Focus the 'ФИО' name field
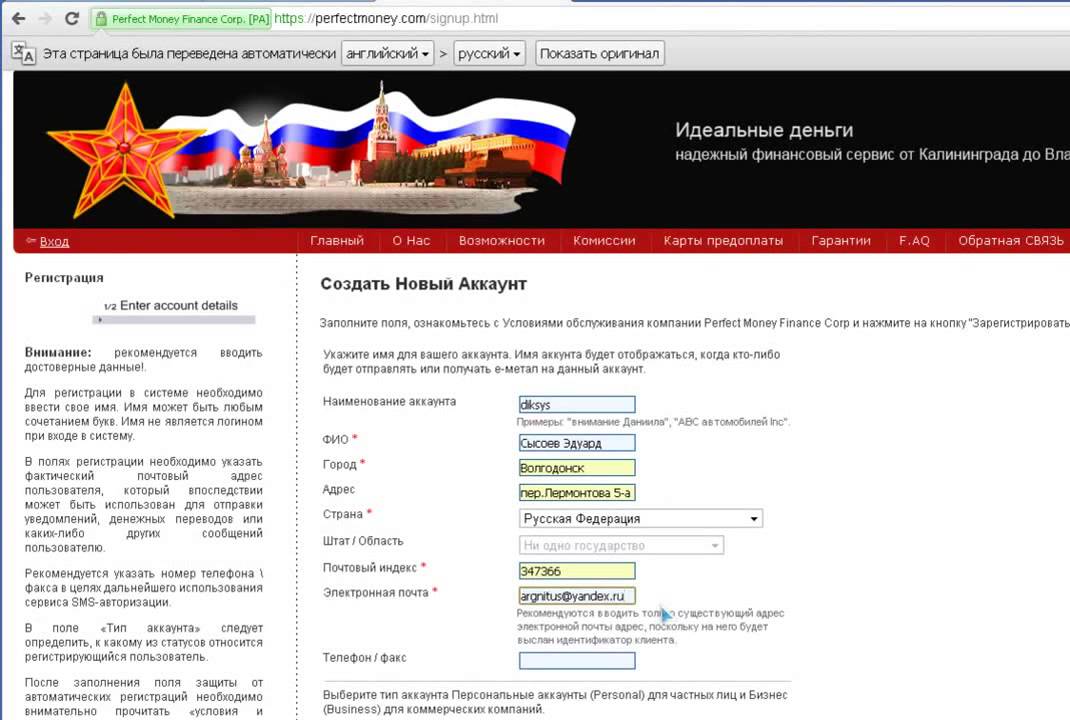 click(577, 443)
